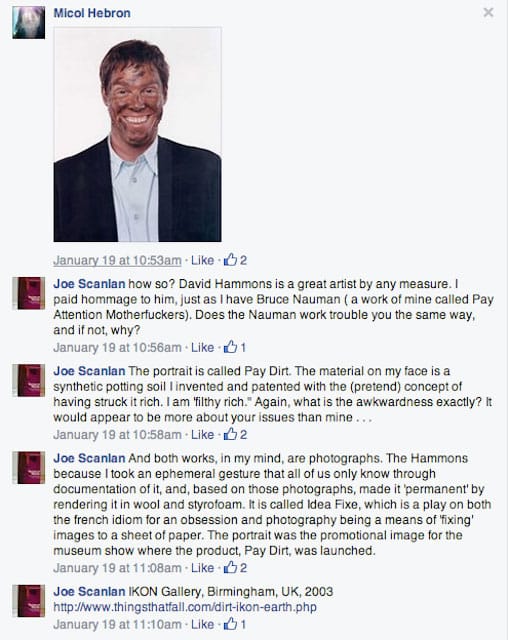Show who liked the 10:58am comment
The width and height of the screenshot is (508, 640).
235,434
